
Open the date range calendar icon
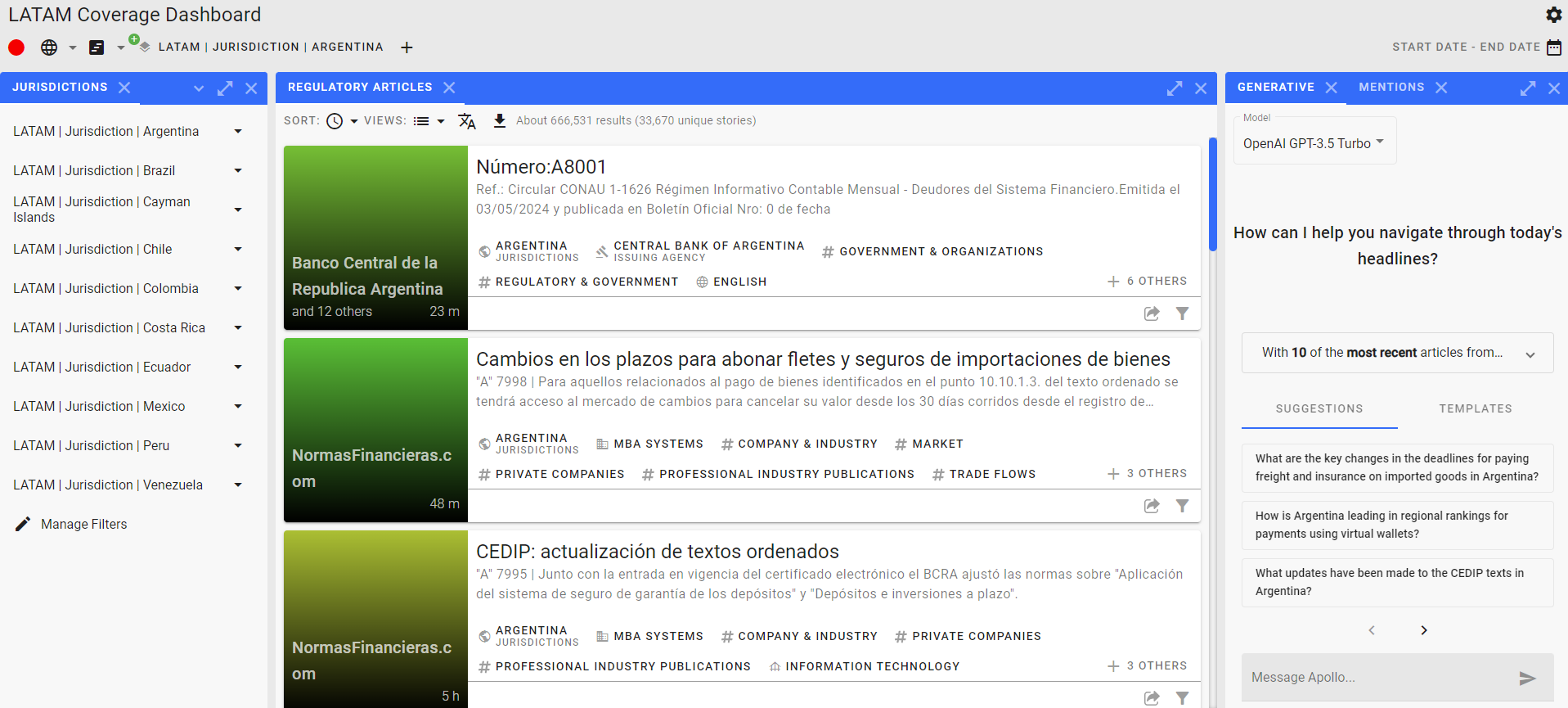(1554, 47)
